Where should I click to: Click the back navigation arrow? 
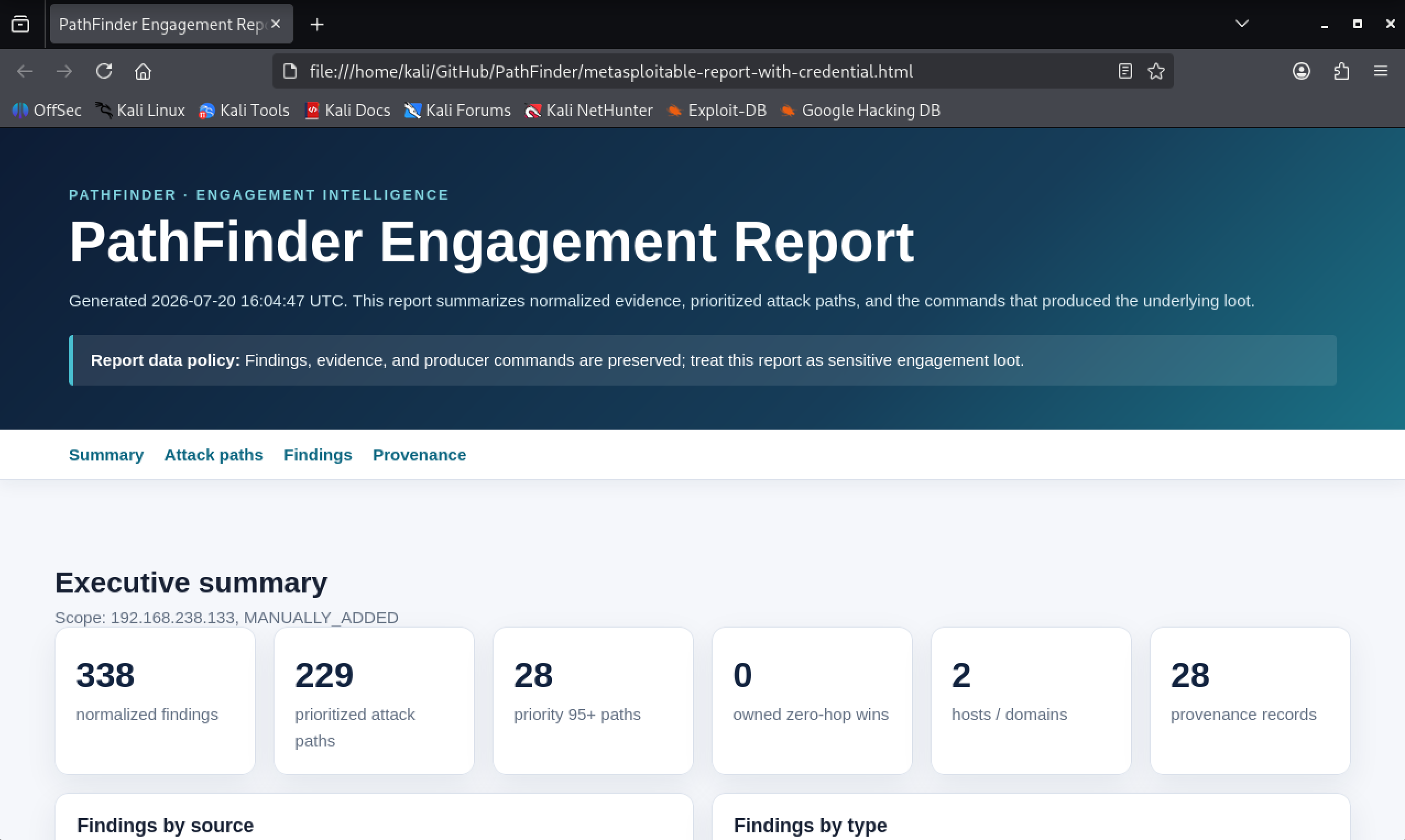pyautogui.click(x=25, y=72)
